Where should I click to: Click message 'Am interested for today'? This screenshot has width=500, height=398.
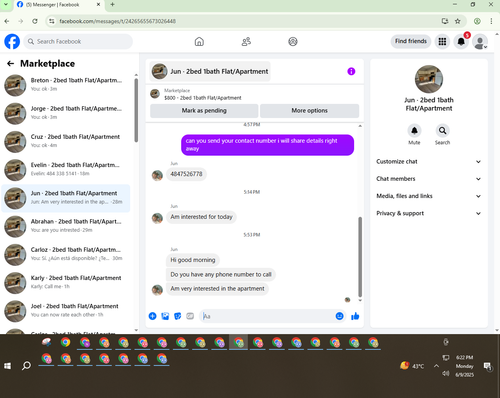click(x=201, y=217)
